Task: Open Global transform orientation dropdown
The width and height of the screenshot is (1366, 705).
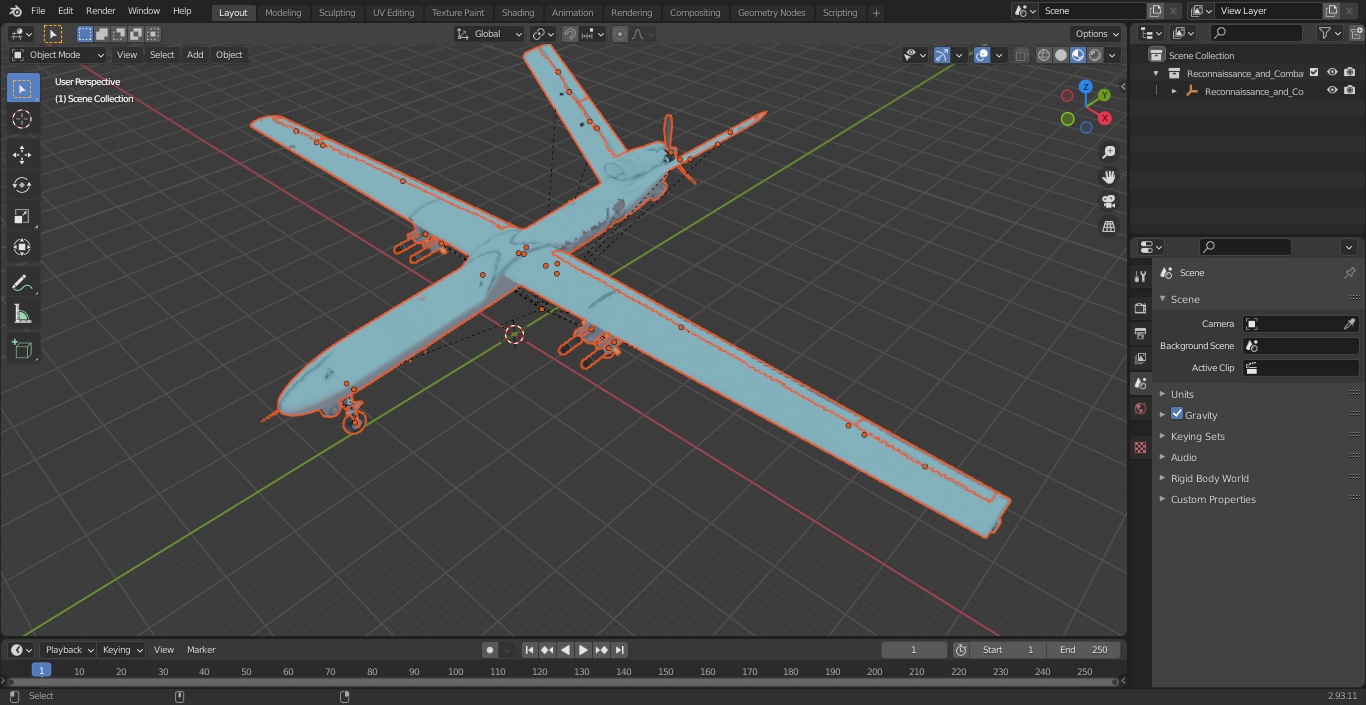Action: coord(490,34)
